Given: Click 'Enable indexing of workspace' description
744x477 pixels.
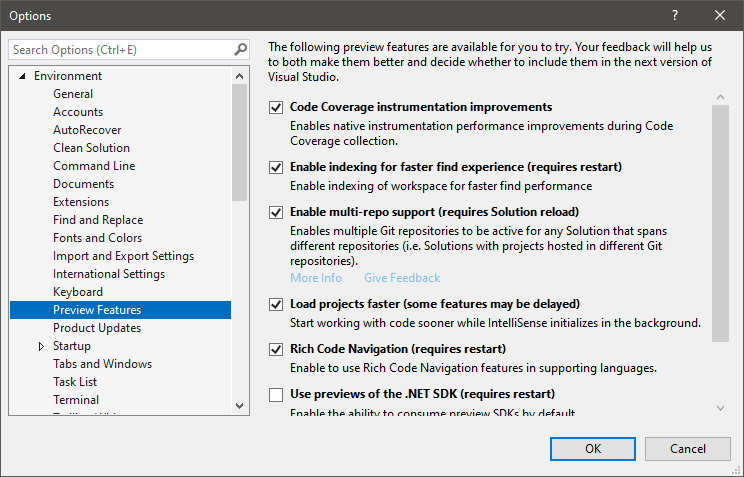Looking at the screenshot, I should [x=441, y=186].
